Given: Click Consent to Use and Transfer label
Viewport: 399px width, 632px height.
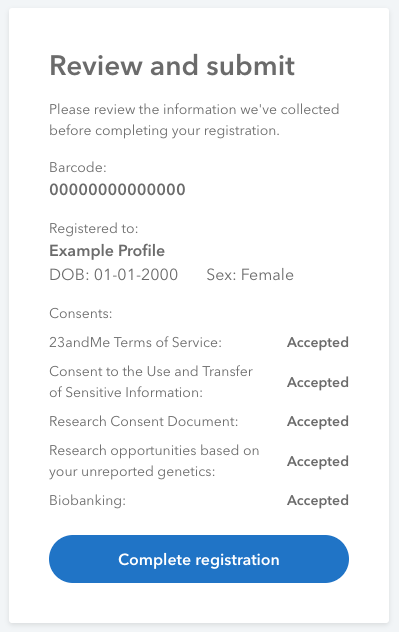Looking at the screenshot, I should 151,382.
